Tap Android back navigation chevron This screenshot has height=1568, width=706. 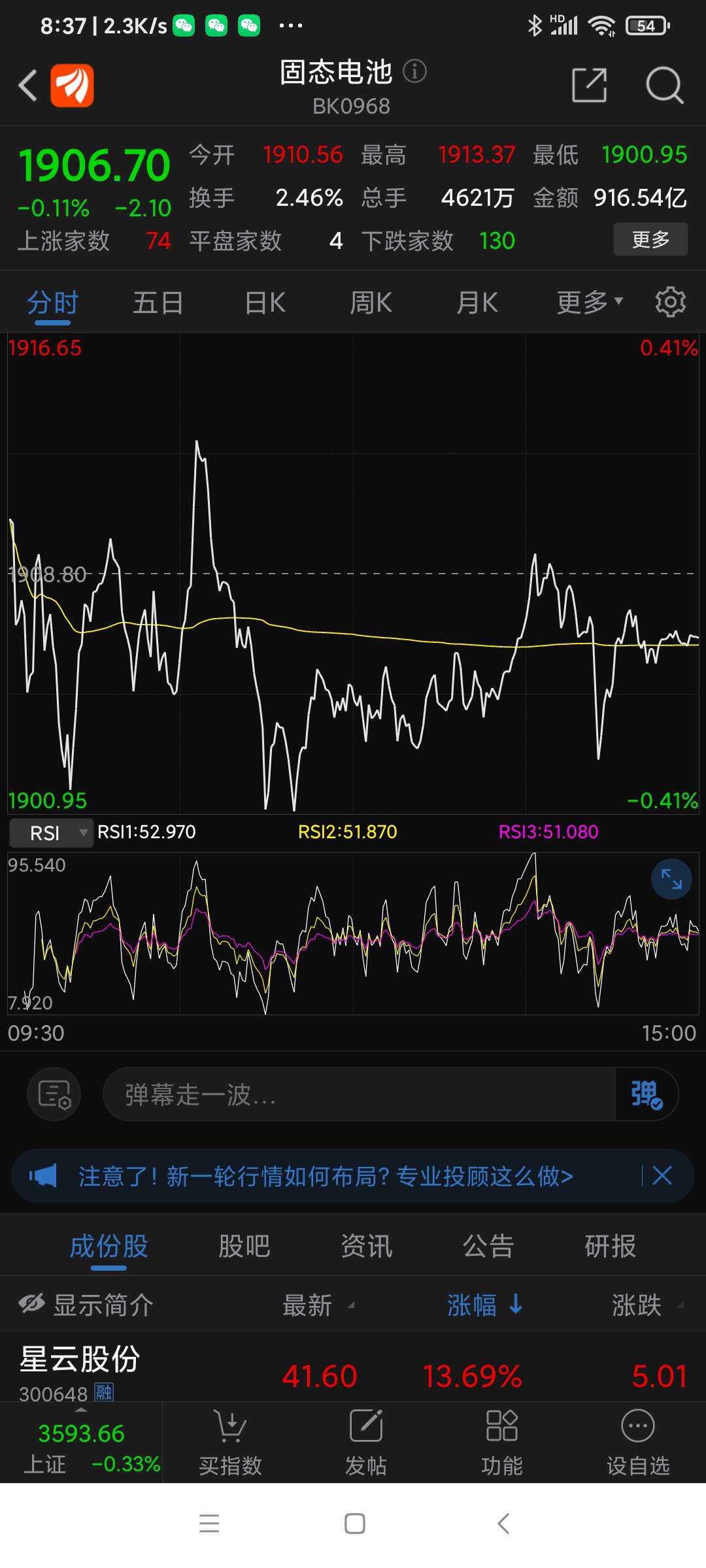coord(503,1524)
